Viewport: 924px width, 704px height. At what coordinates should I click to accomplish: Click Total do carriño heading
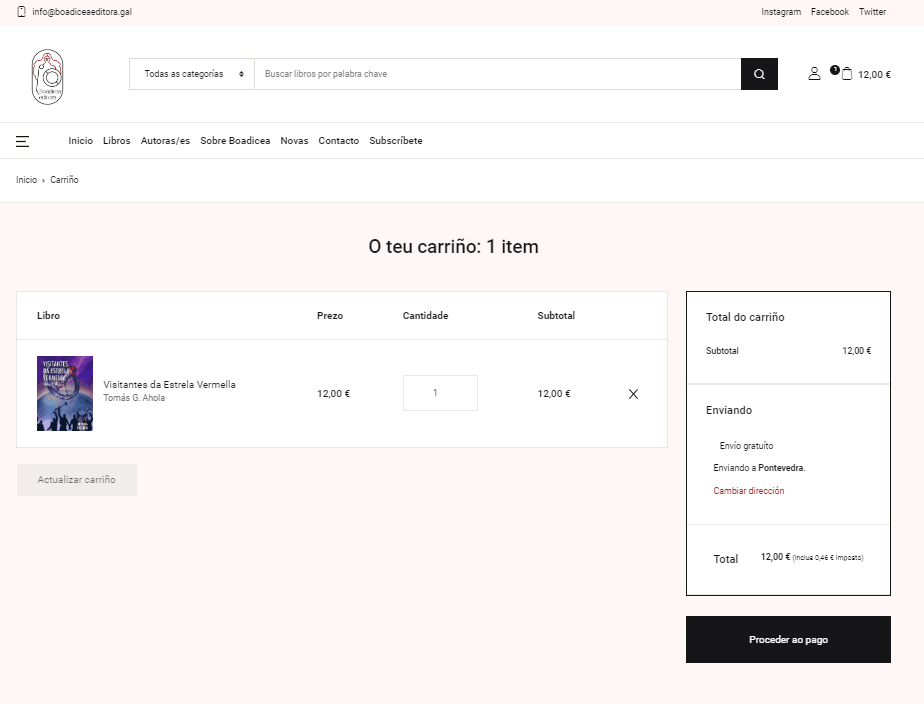tap(745, 318)
